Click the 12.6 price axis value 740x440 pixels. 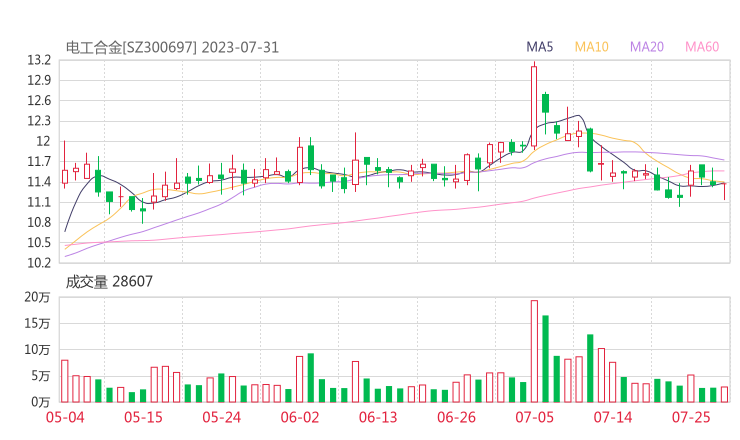click(39, 101)
